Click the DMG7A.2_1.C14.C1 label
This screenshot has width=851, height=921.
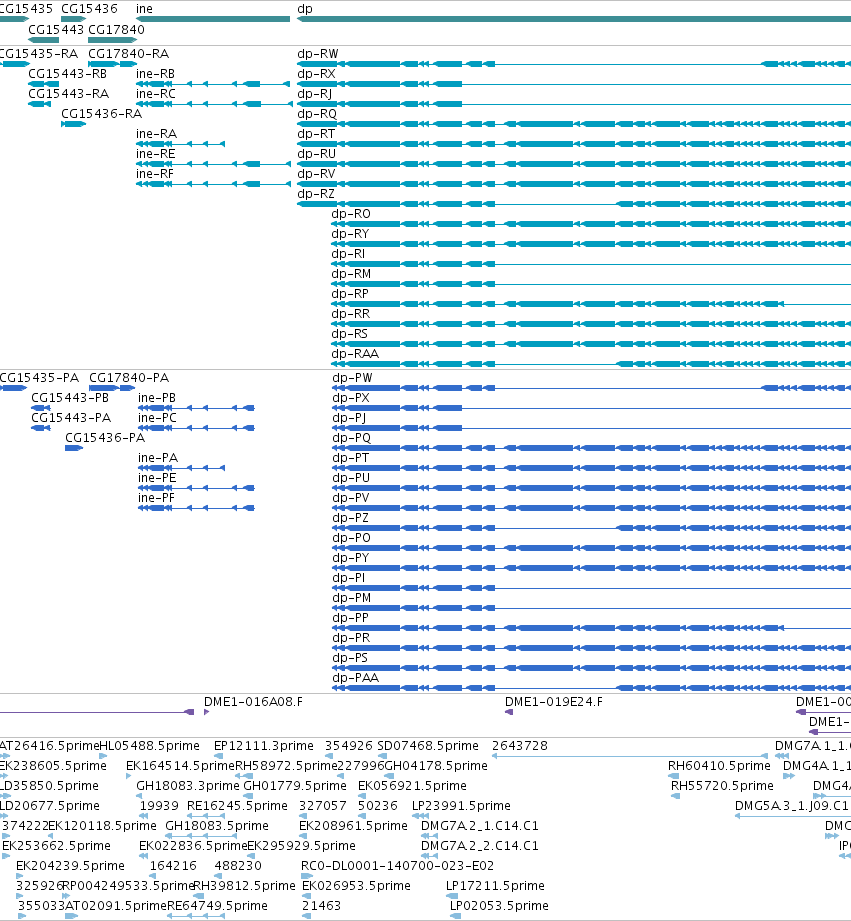click(x=480, y=825)
